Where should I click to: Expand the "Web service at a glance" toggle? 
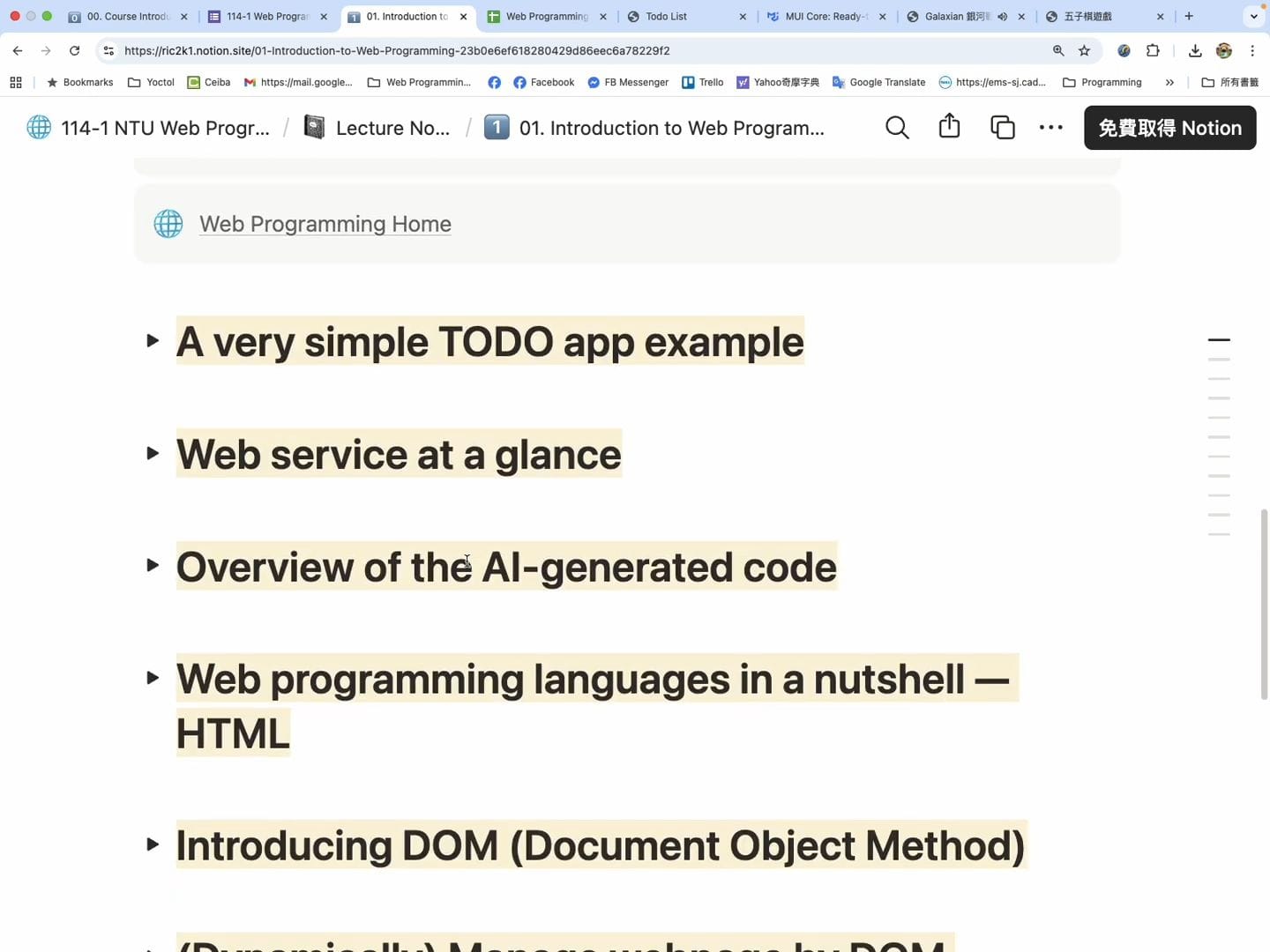153,454
